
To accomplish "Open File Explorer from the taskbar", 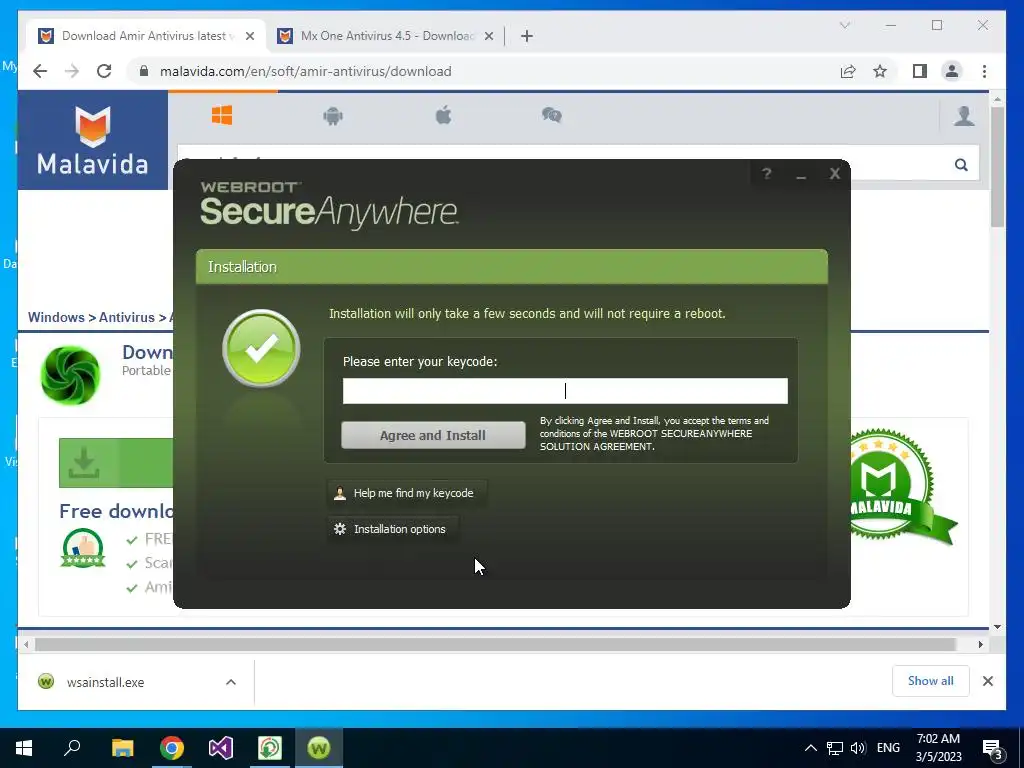I will point(122,748).
